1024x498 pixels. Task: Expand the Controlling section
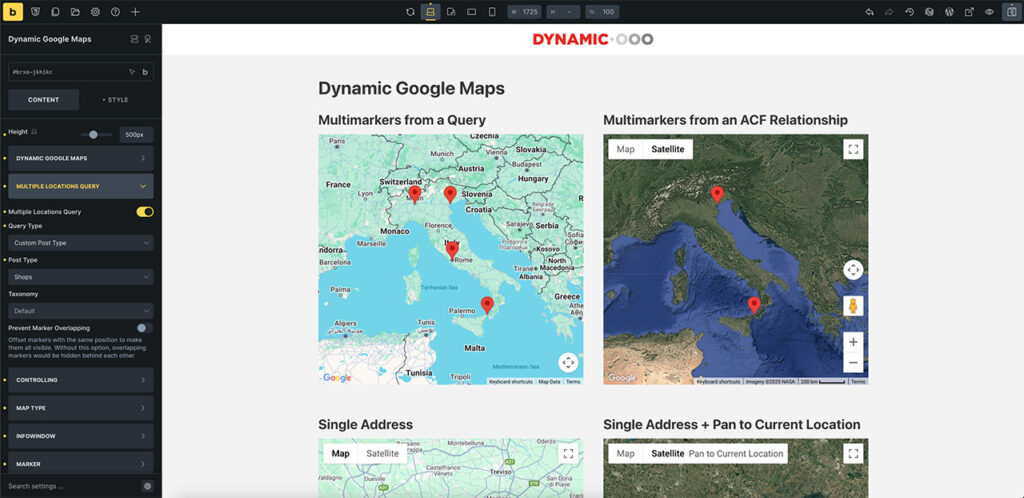(81, 380)
